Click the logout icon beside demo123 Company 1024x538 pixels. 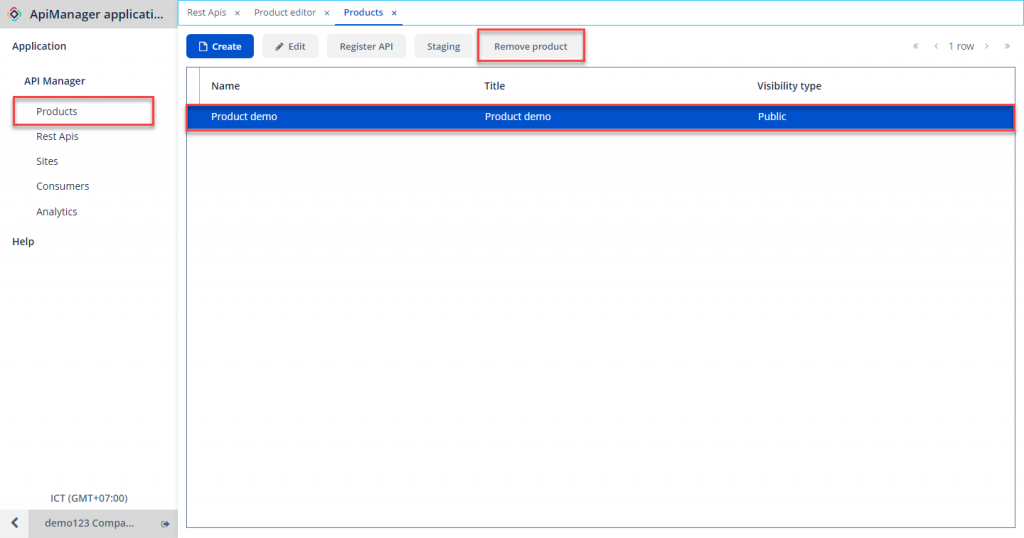click(x=165, y=524)
